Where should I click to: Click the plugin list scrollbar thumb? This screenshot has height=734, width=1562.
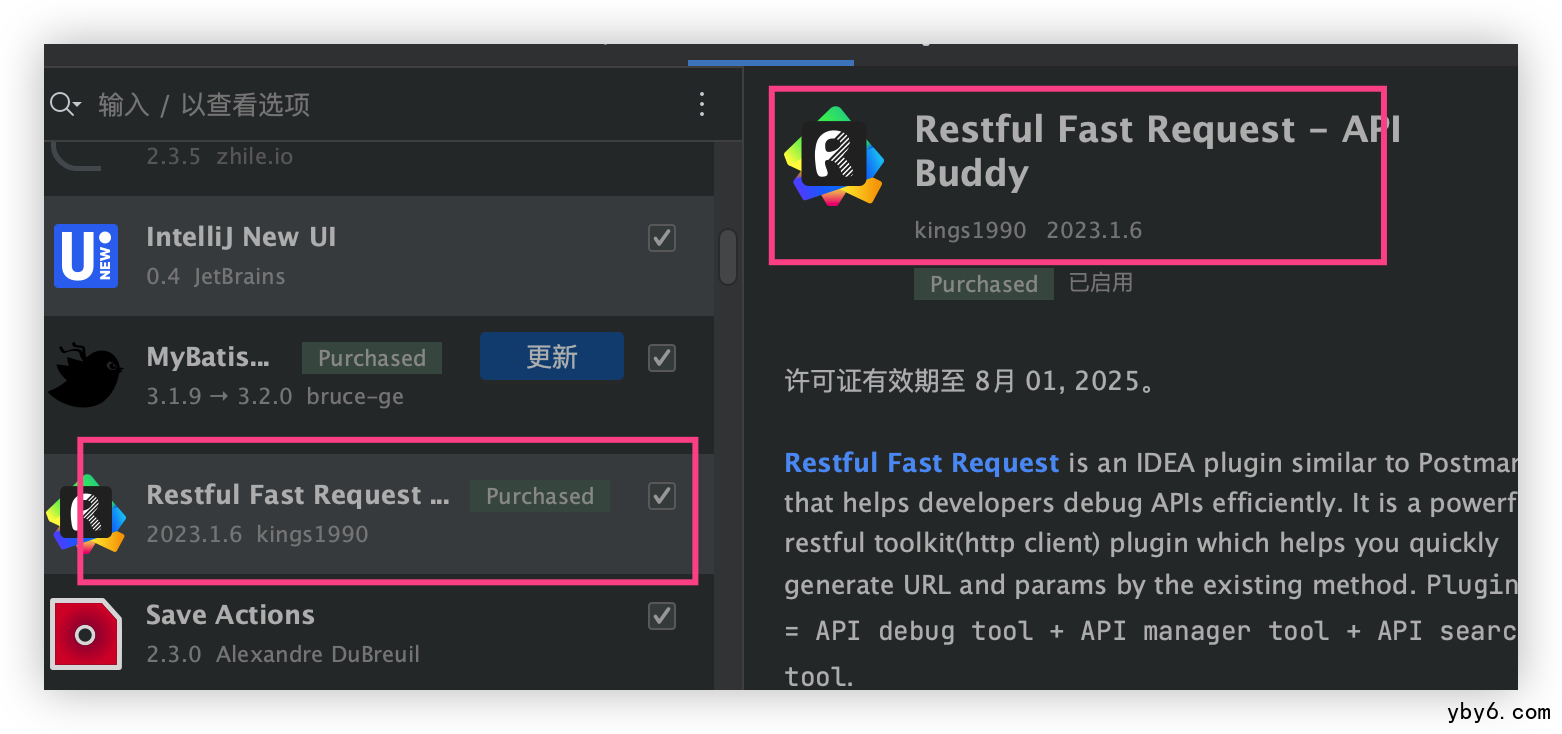pos(728,257)
